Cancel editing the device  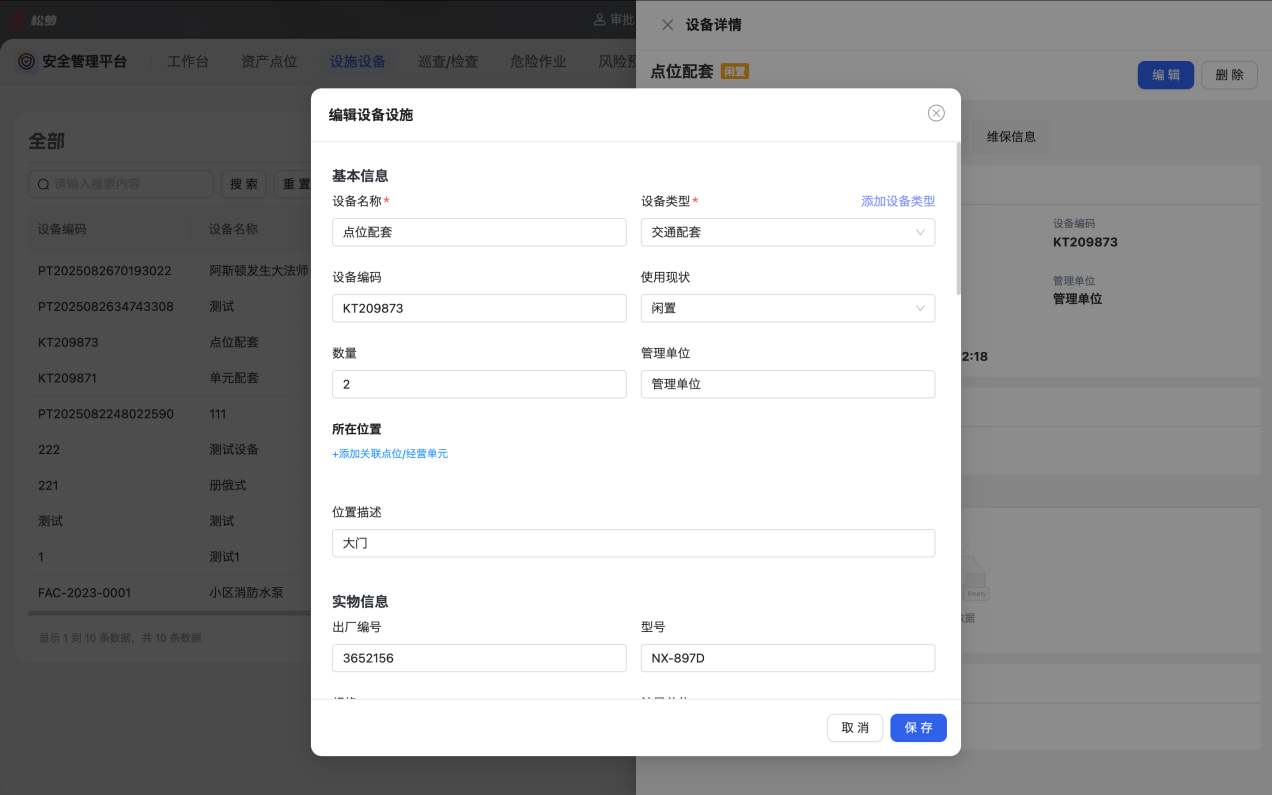click(854, 728)
